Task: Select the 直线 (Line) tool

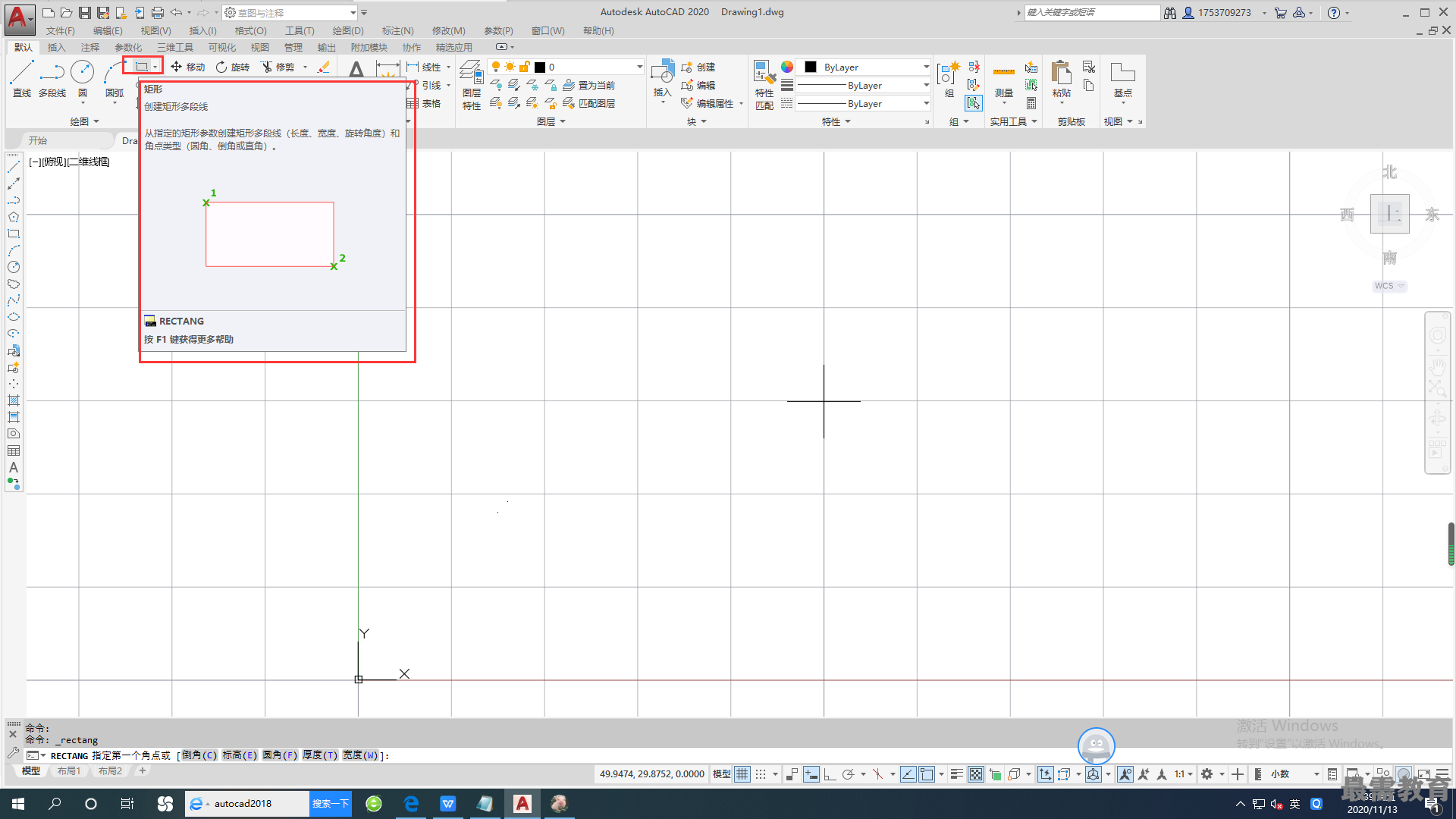Action: pyautogui.click(x=21, y=79)
